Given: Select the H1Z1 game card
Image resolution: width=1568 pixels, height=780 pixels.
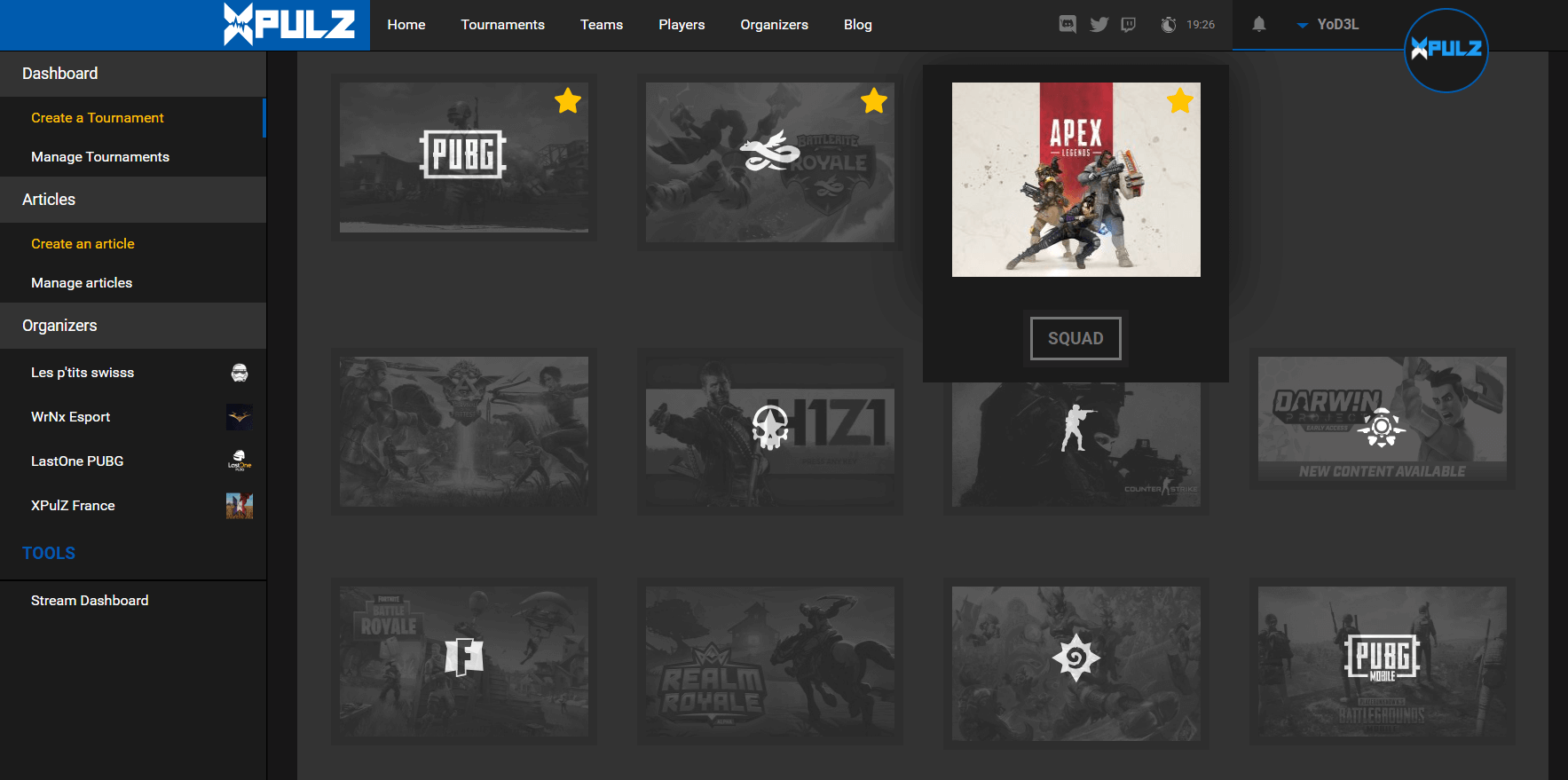Looking at the screenshot, I should point(770,431).
